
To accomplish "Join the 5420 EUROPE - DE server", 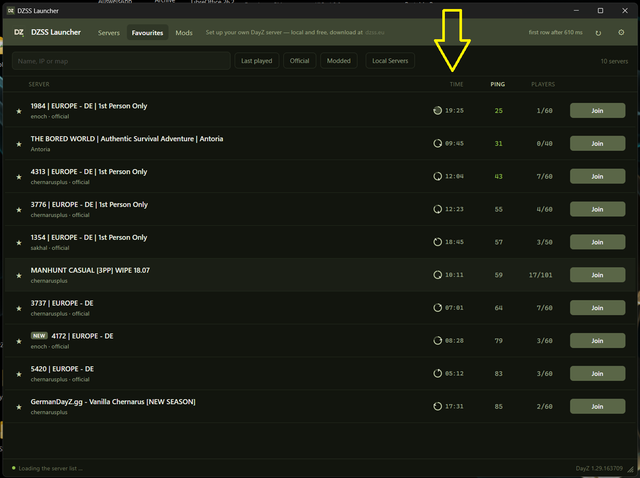I will point(598,374).
